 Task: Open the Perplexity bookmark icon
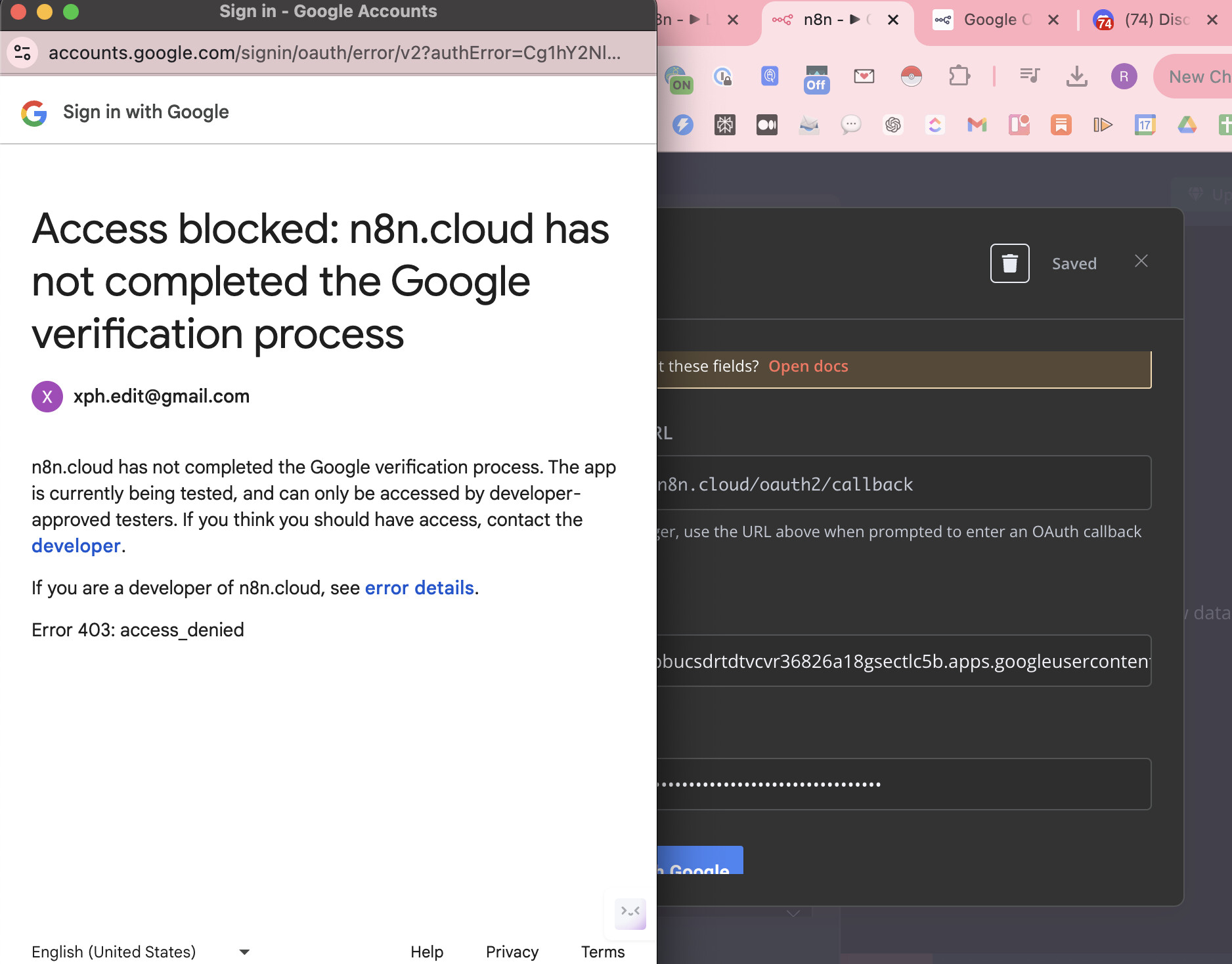(x=725, y=125)
